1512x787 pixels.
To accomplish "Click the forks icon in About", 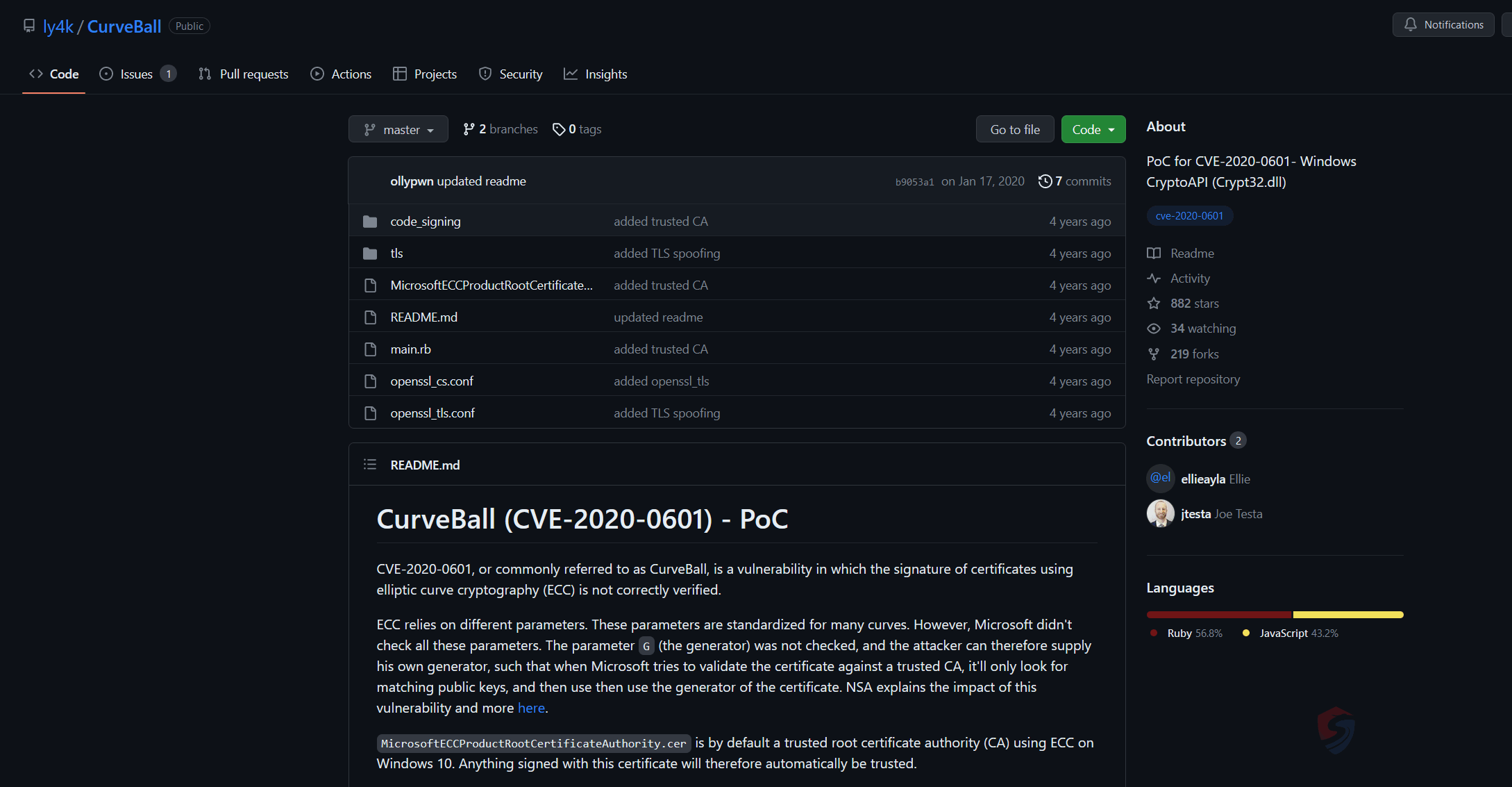I will [1153, 354].
